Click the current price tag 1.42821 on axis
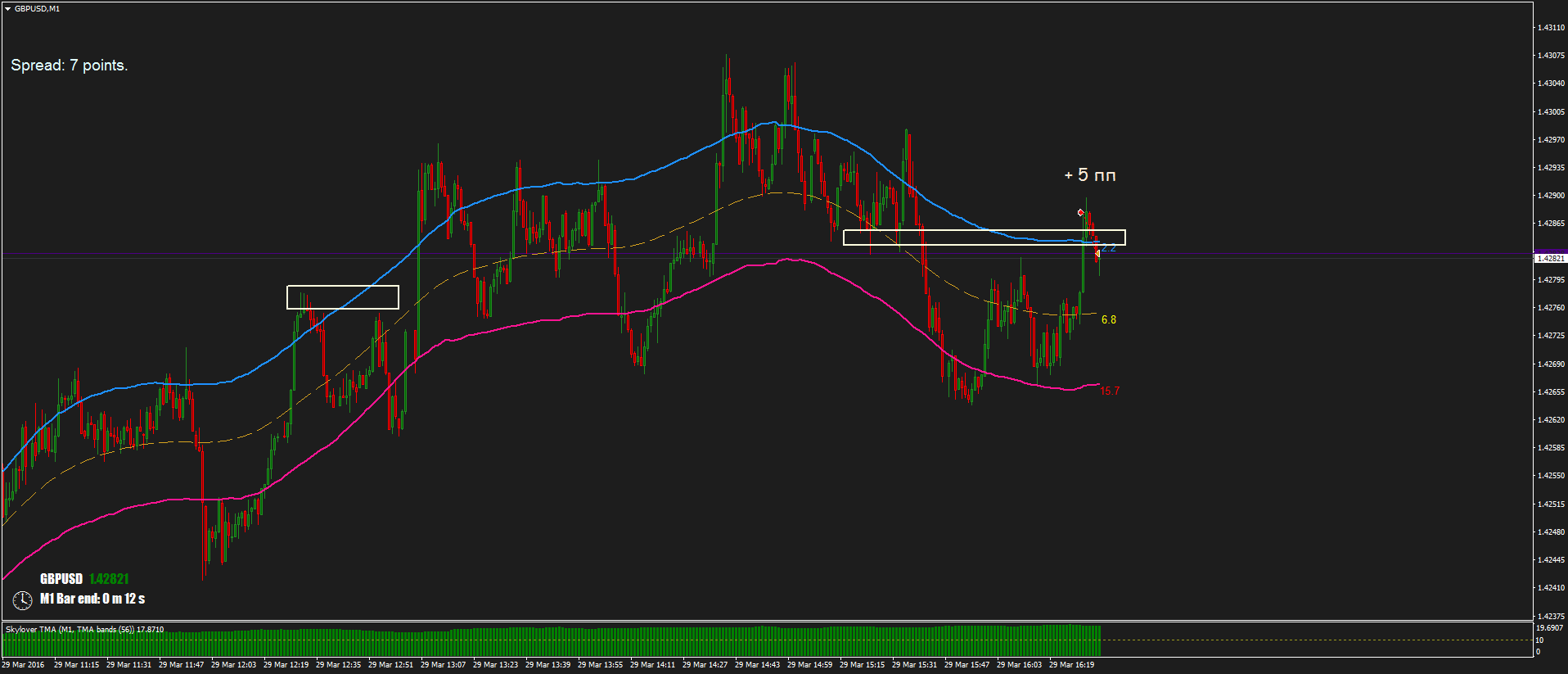Screen dimensions: 1568x674 tap(1550, 258)
